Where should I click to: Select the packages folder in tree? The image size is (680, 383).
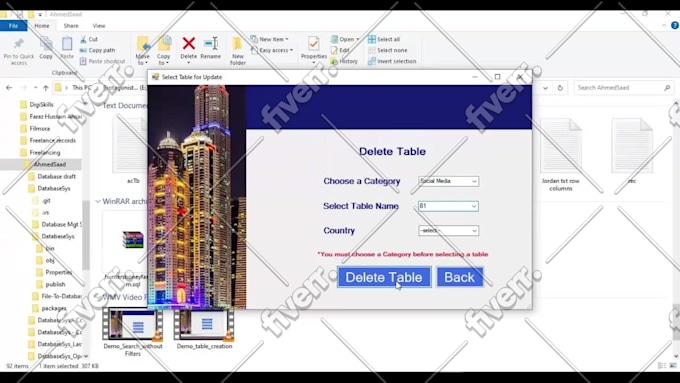pos(50,308)
